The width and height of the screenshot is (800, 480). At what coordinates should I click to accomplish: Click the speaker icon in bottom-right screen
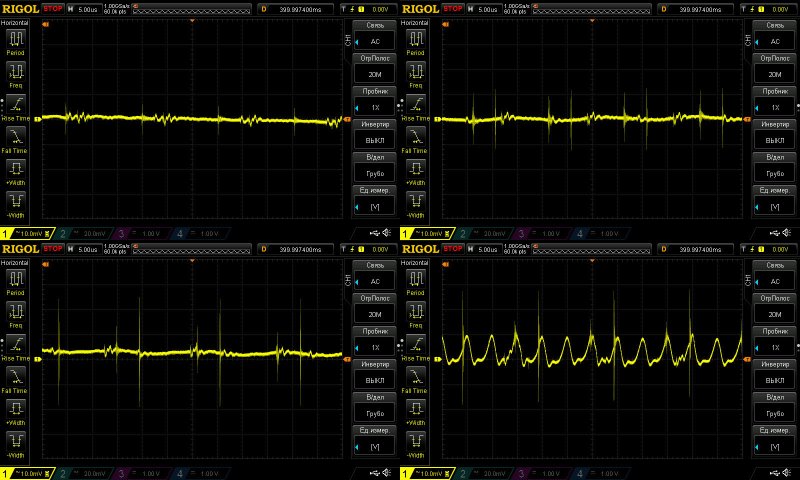[787, 473]
